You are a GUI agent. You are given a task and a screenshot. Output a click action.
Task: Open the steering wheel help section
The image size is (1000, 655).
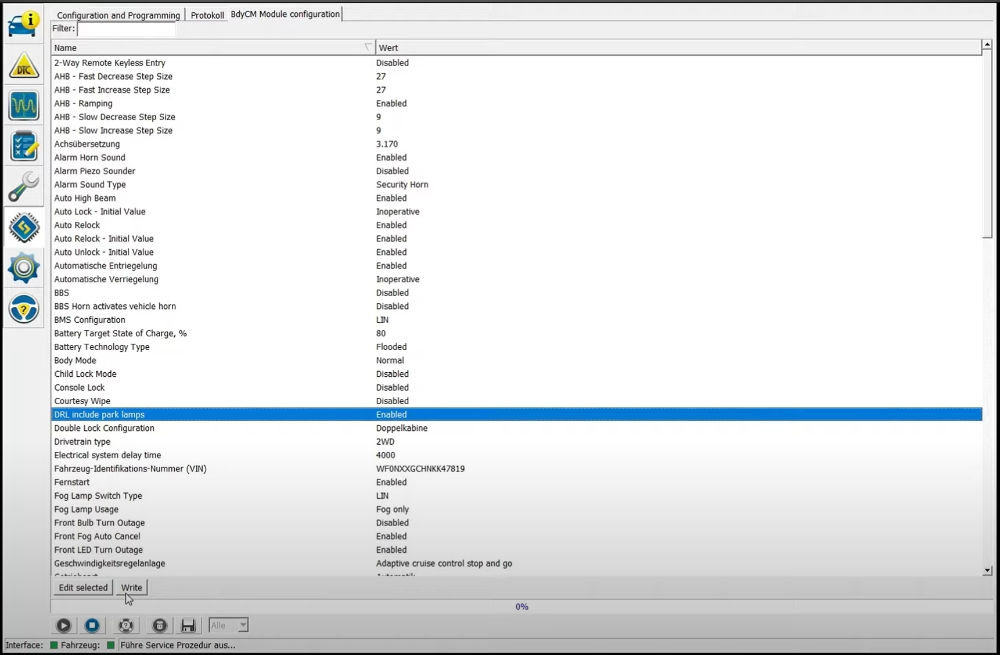(23, 309)
